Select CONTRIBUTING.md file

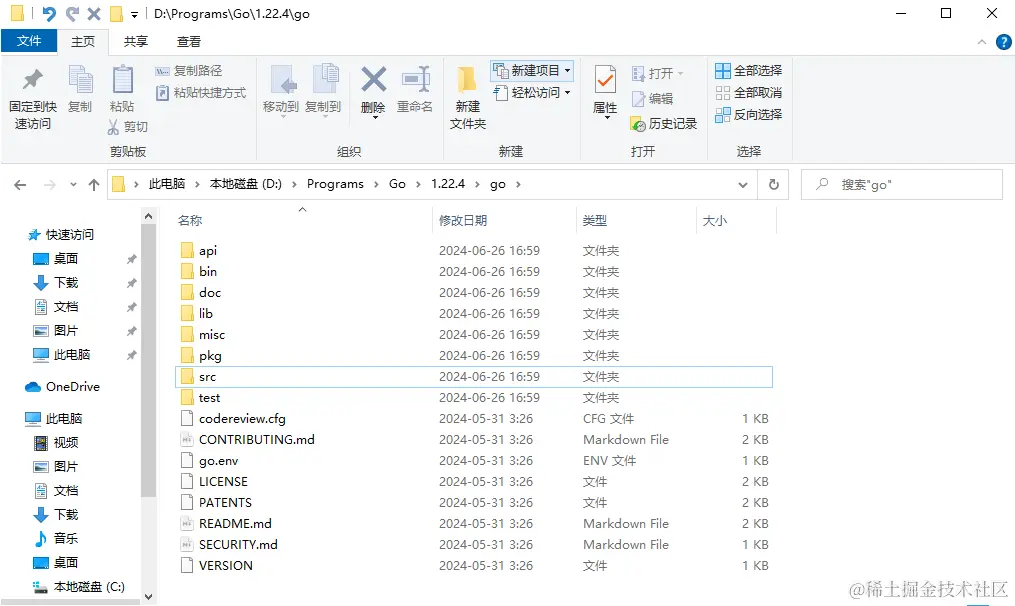(256, 440)
